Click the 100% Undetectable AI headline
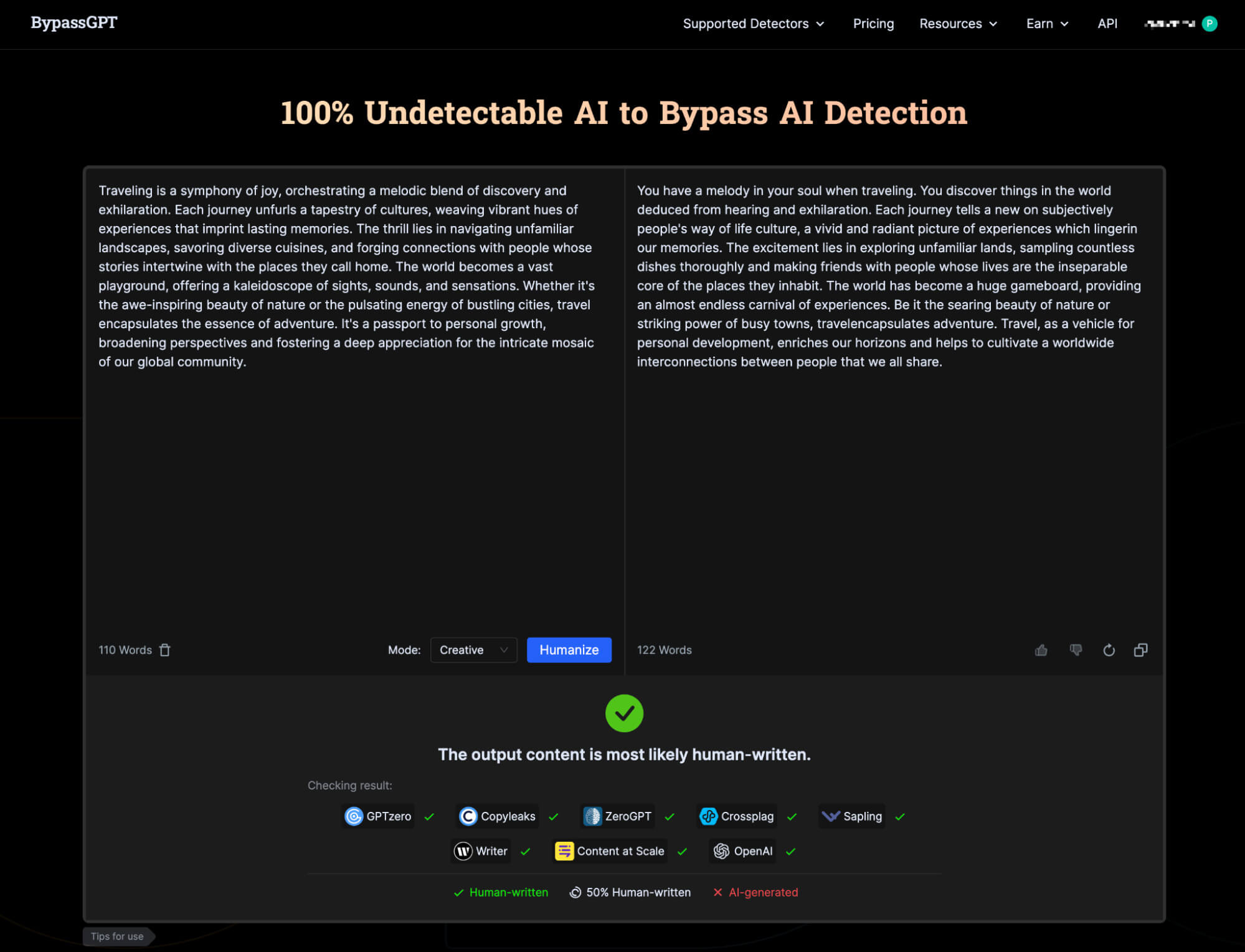Viewport: 1245px width, 952px height. tap(623, 113)
